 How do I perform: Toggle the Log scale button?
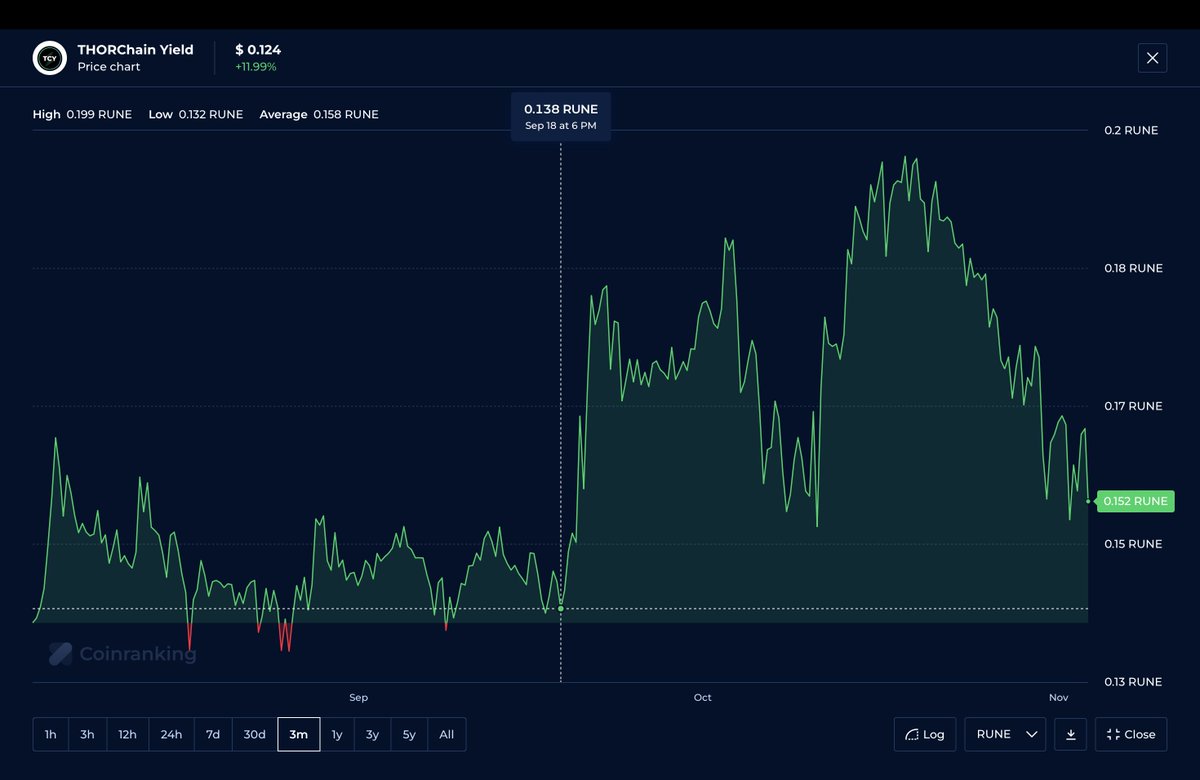click(925, 734)
